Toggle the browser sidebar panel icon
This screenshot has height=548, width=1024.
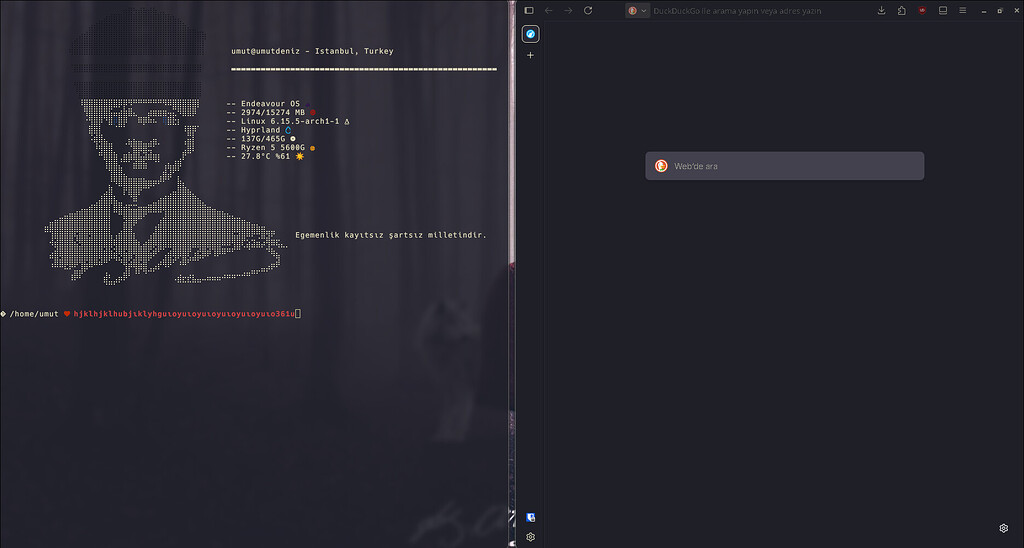530,10
